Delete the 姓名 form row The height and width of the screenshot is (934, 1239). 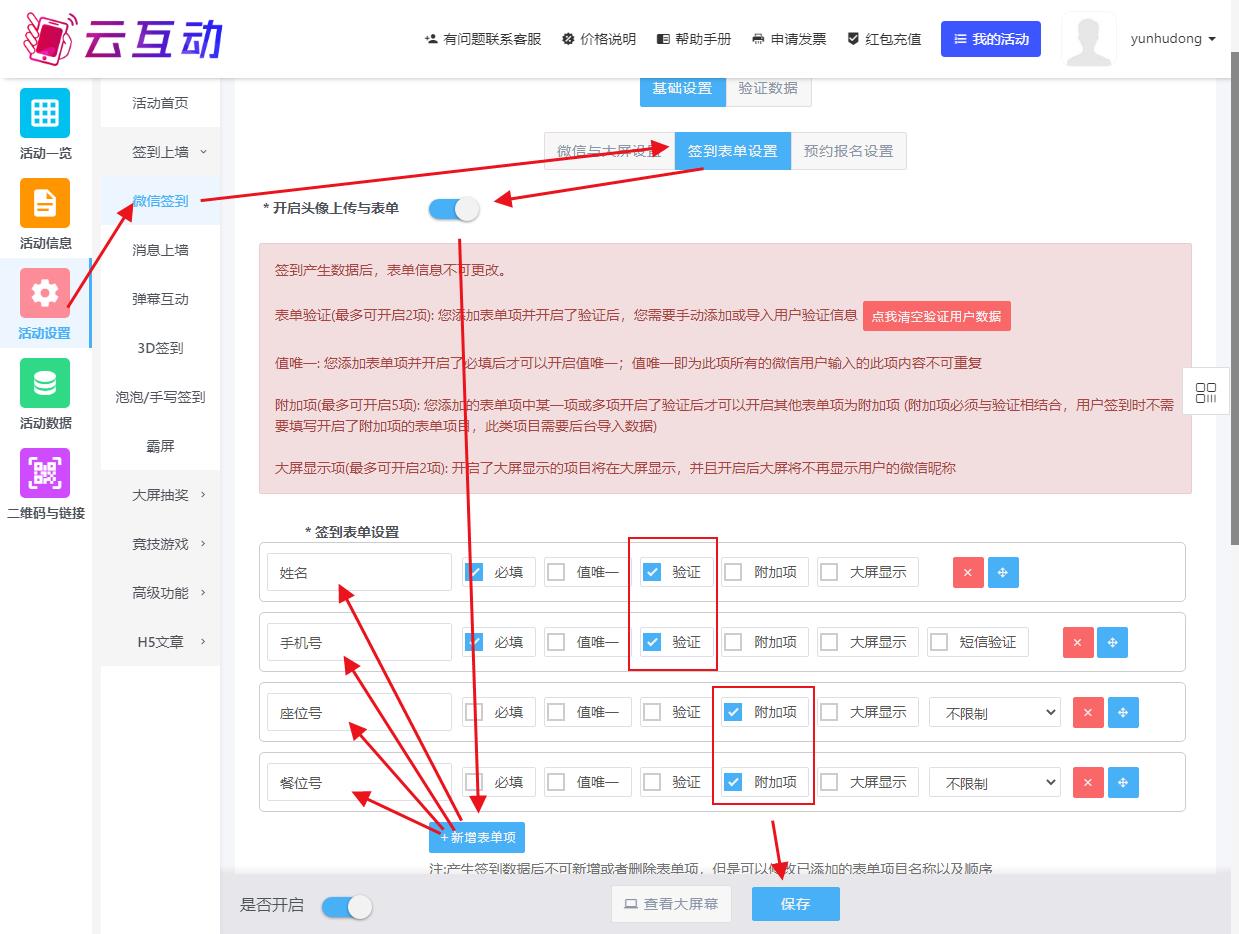coord(968,572)
